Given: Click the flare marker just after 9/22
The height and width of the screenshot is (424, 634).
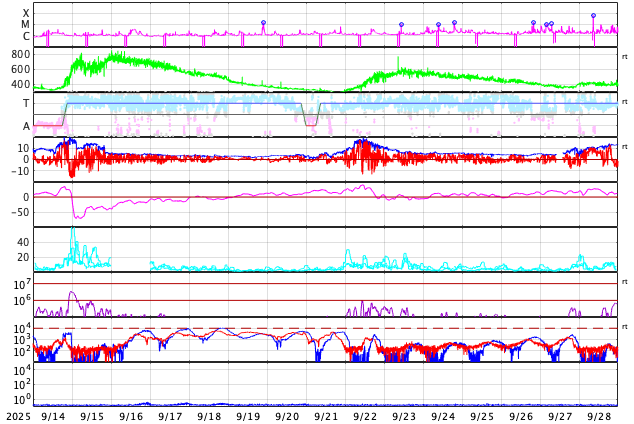Looking at the screenshot, I should coord(401,25).
